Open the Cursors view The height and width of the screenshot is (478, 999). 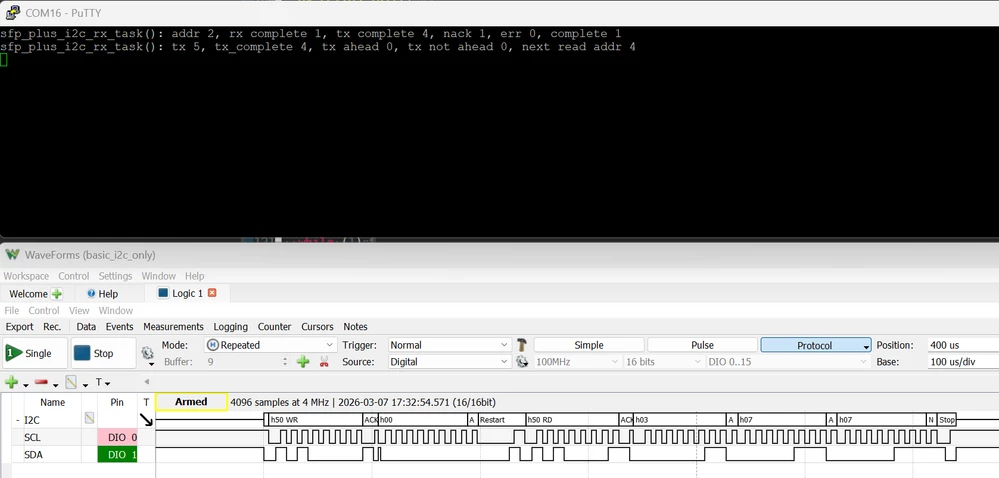click(317, 326)
